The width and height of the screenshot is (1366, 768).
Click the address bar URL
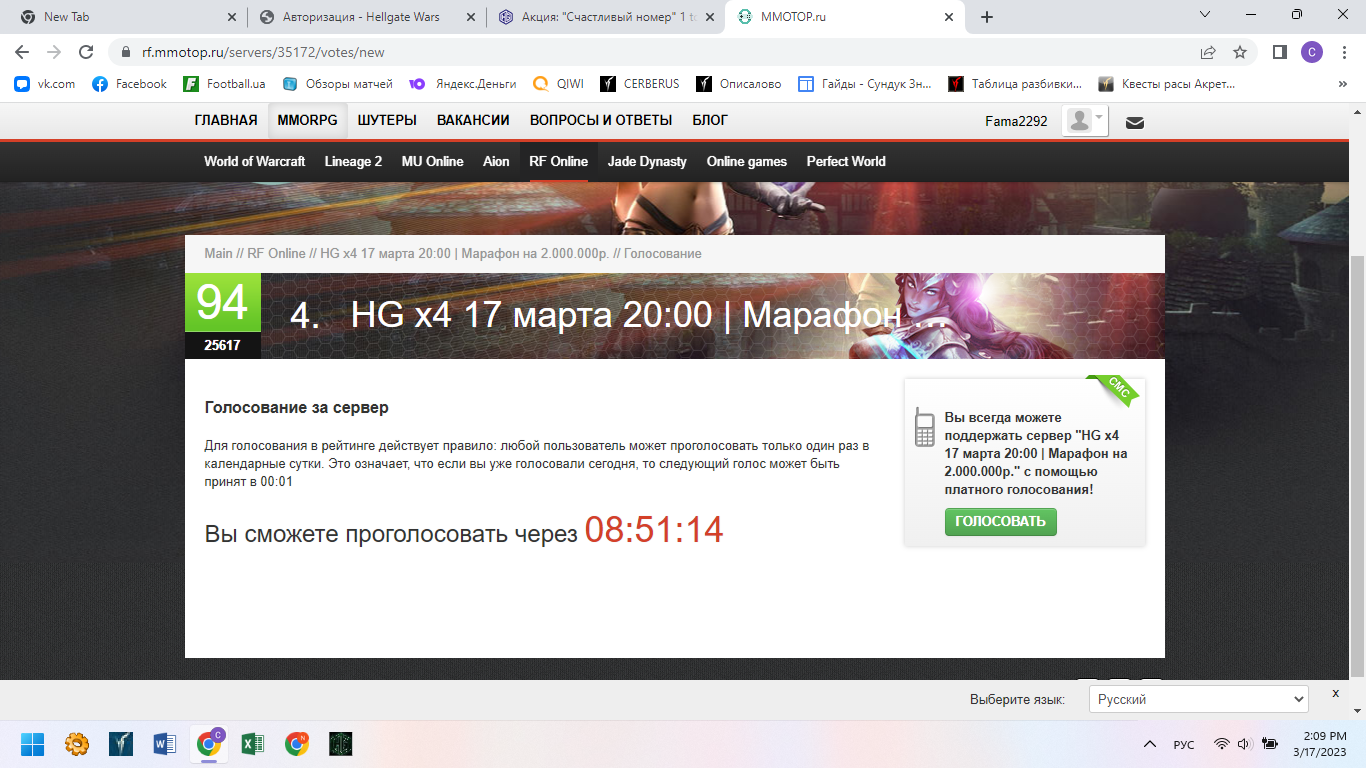tap(263, 52)
